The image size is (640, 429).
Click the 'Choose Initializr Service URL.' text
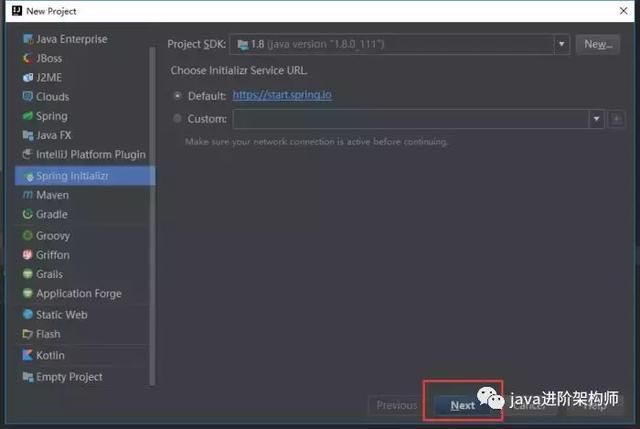pyautogui.click(x=239, y=71)
